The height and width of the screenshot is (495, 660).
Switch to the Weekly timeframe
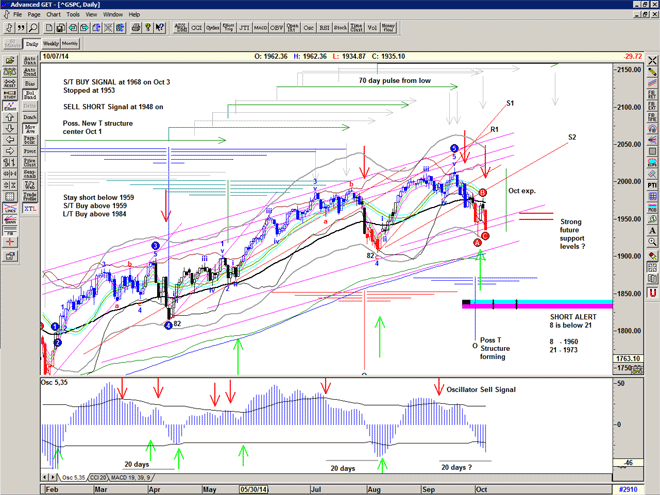point(51,44)
